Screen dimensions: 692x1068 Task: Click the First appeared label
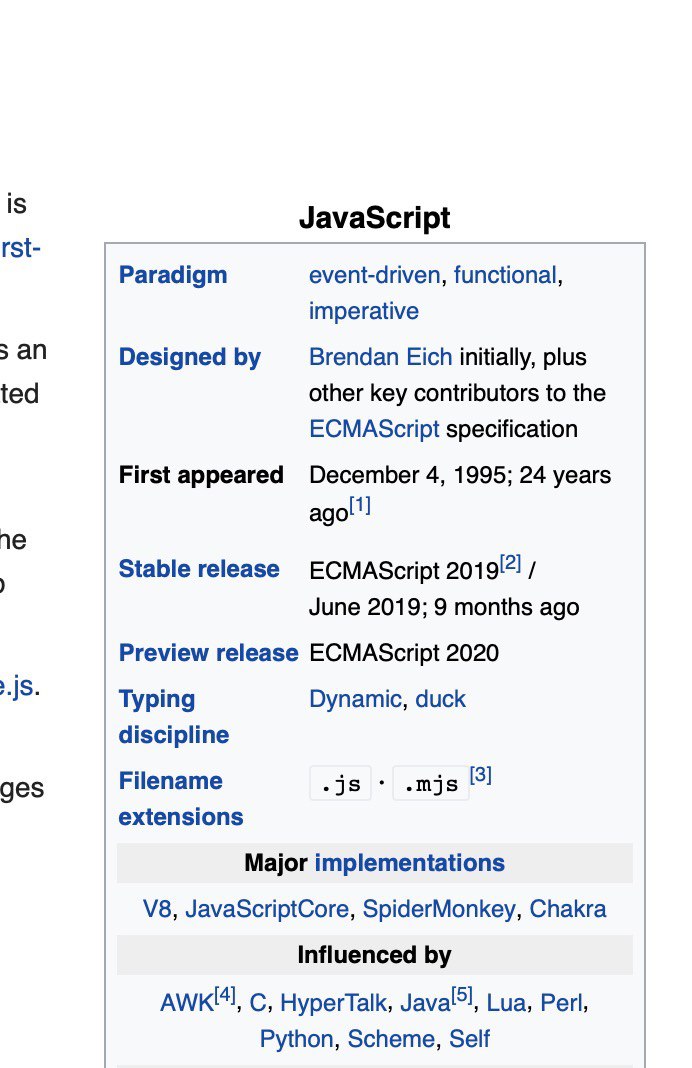pyautogui.click(x=201, y=475)
